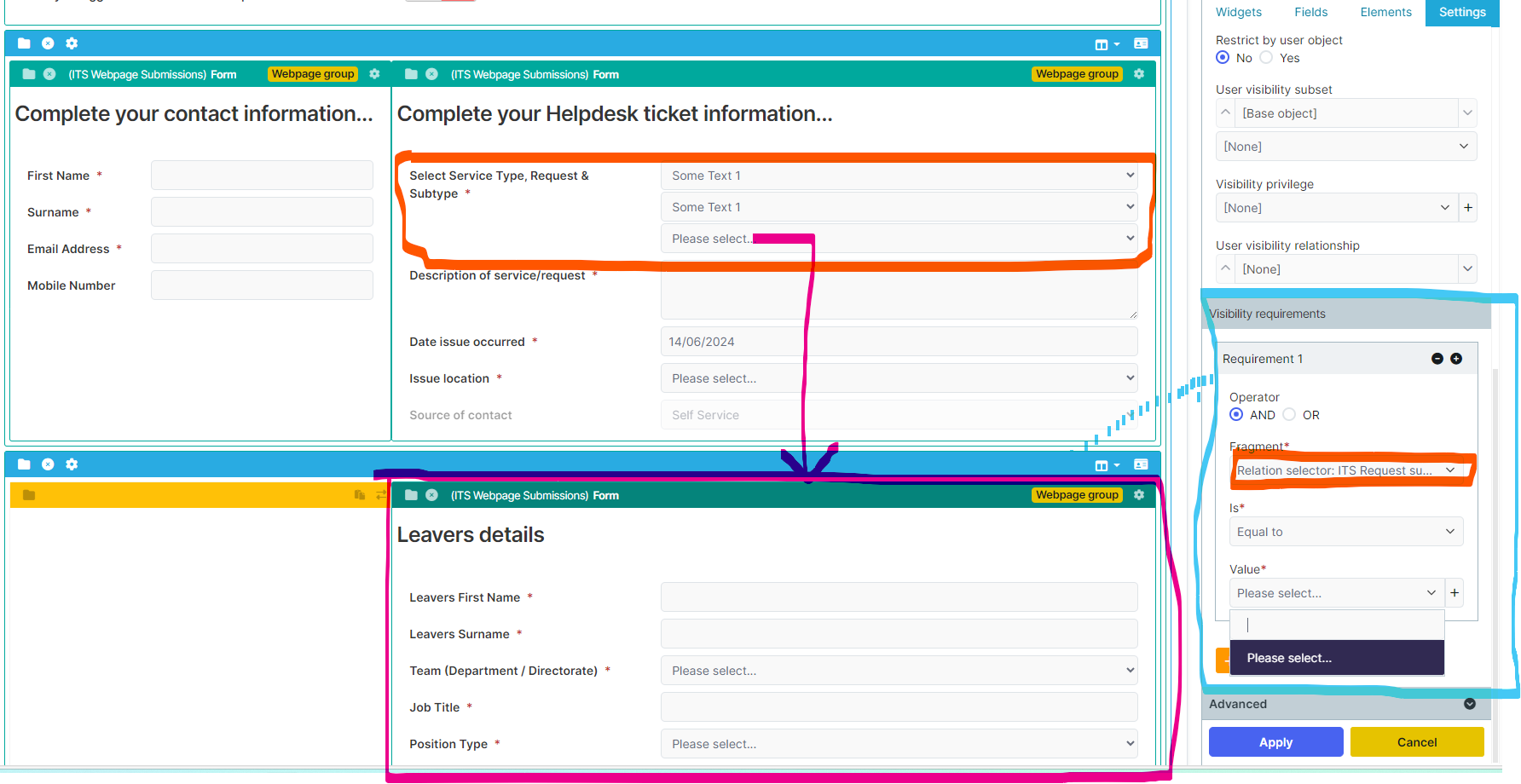Switch to Widgets tab
The width and height of the screenshot is (1521, 784).
pos(1239,12)
